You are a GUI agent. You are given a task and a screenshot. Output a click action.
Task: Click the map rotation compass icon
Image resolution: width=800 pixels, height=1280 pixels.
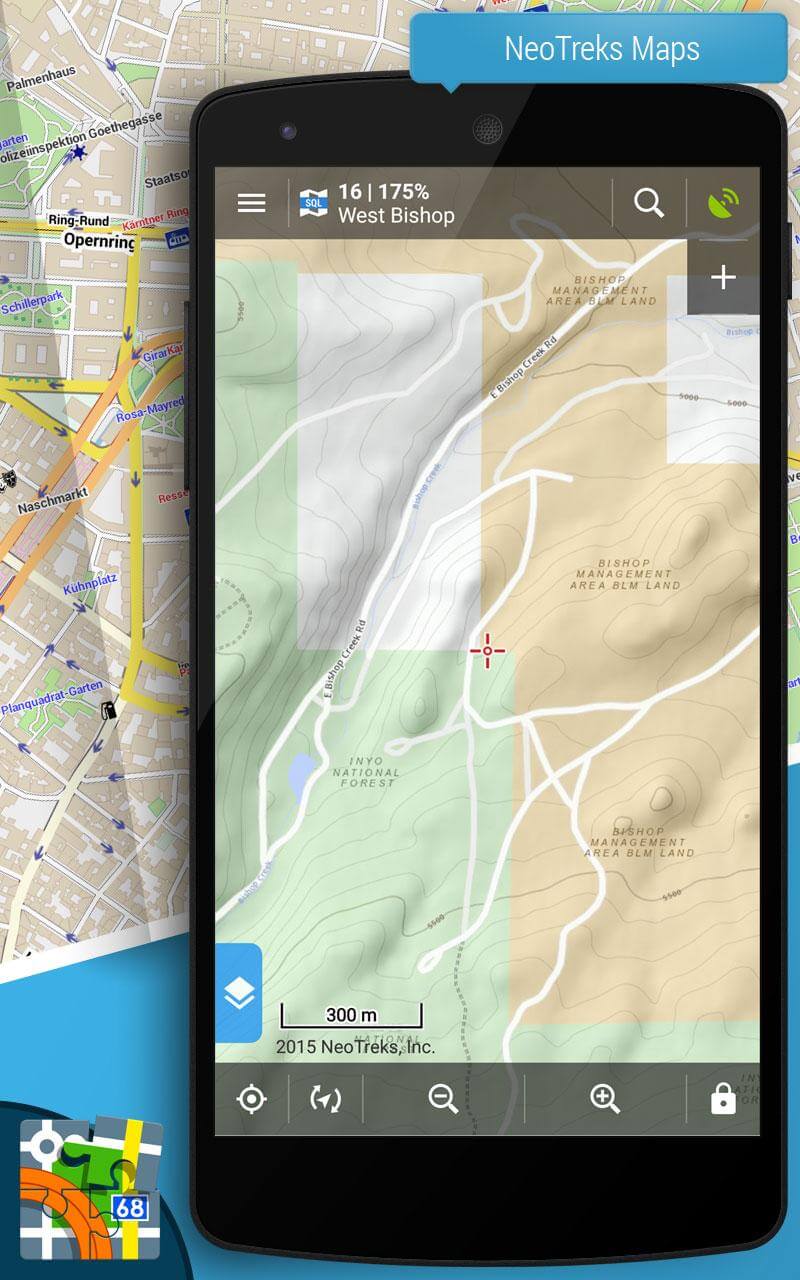325,1100
